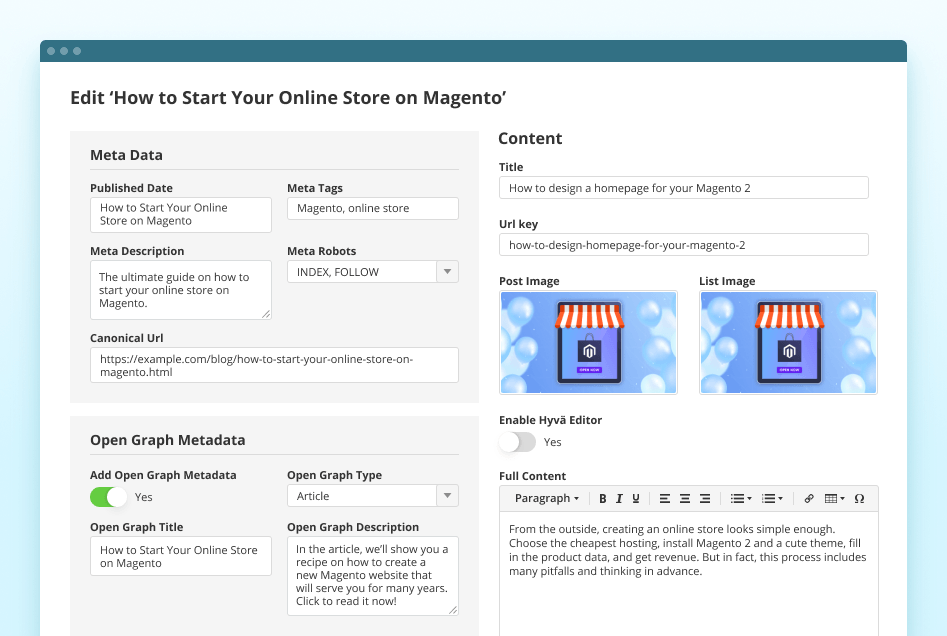Open the bullet list options dropdown

click(741, 498)
